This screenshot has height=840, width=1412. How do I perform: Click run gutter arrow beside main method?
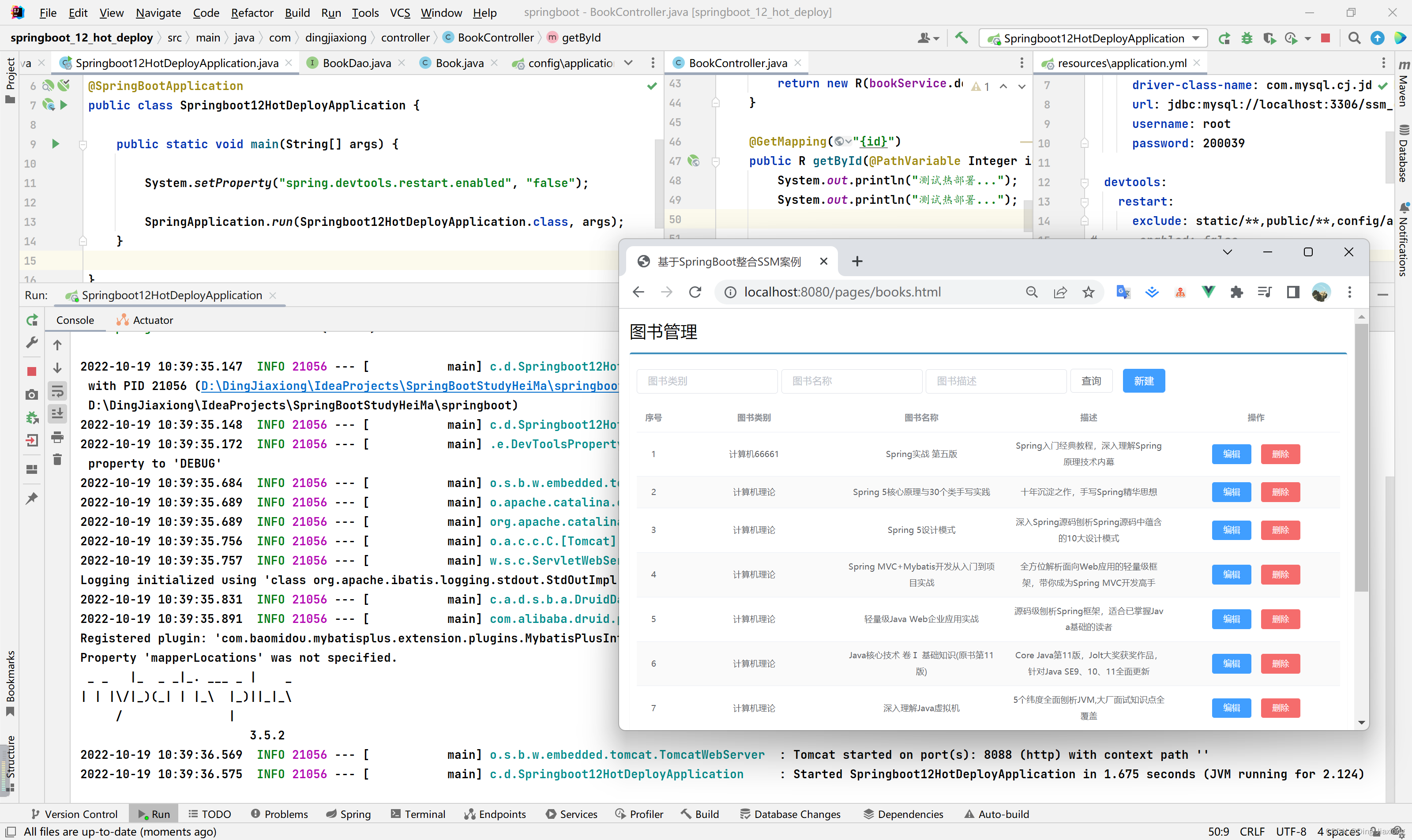click(x=56, y=144)
